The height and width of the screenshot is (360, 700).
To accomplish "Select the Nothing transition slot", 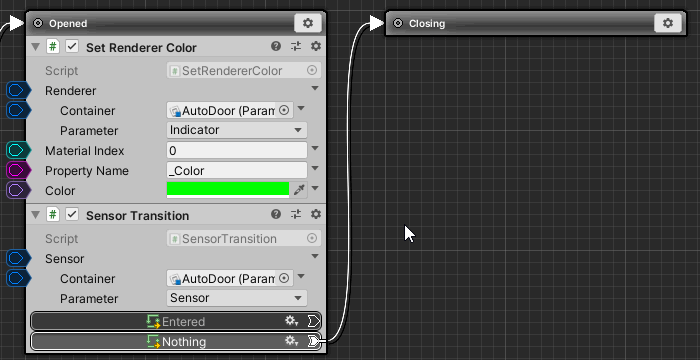I will point(176,342).
